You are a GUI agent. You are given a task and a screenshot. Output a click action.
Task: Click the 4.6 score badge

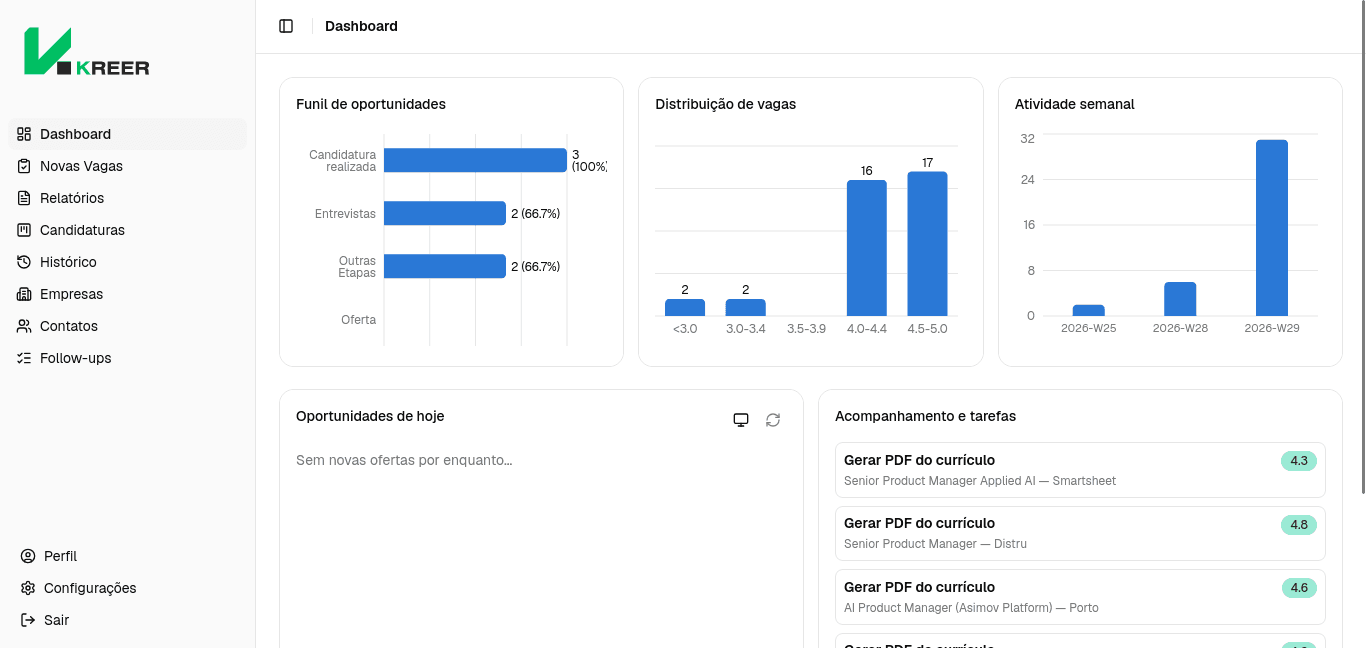[x=1299, y=588]
